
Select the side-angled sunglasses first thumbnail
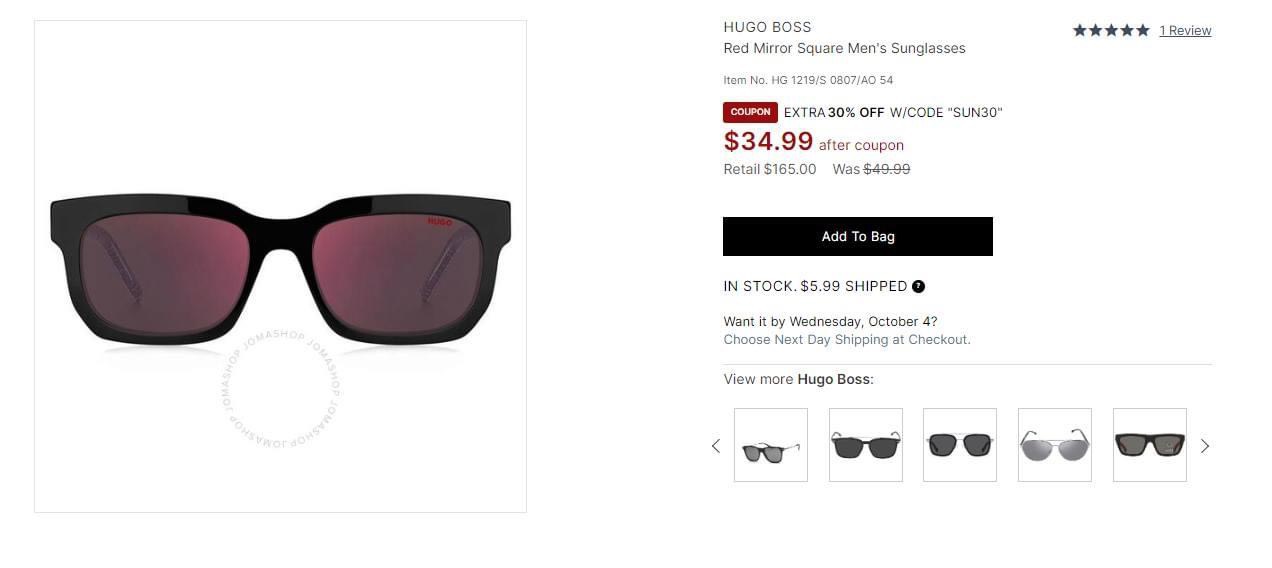(x=770, y=445)
